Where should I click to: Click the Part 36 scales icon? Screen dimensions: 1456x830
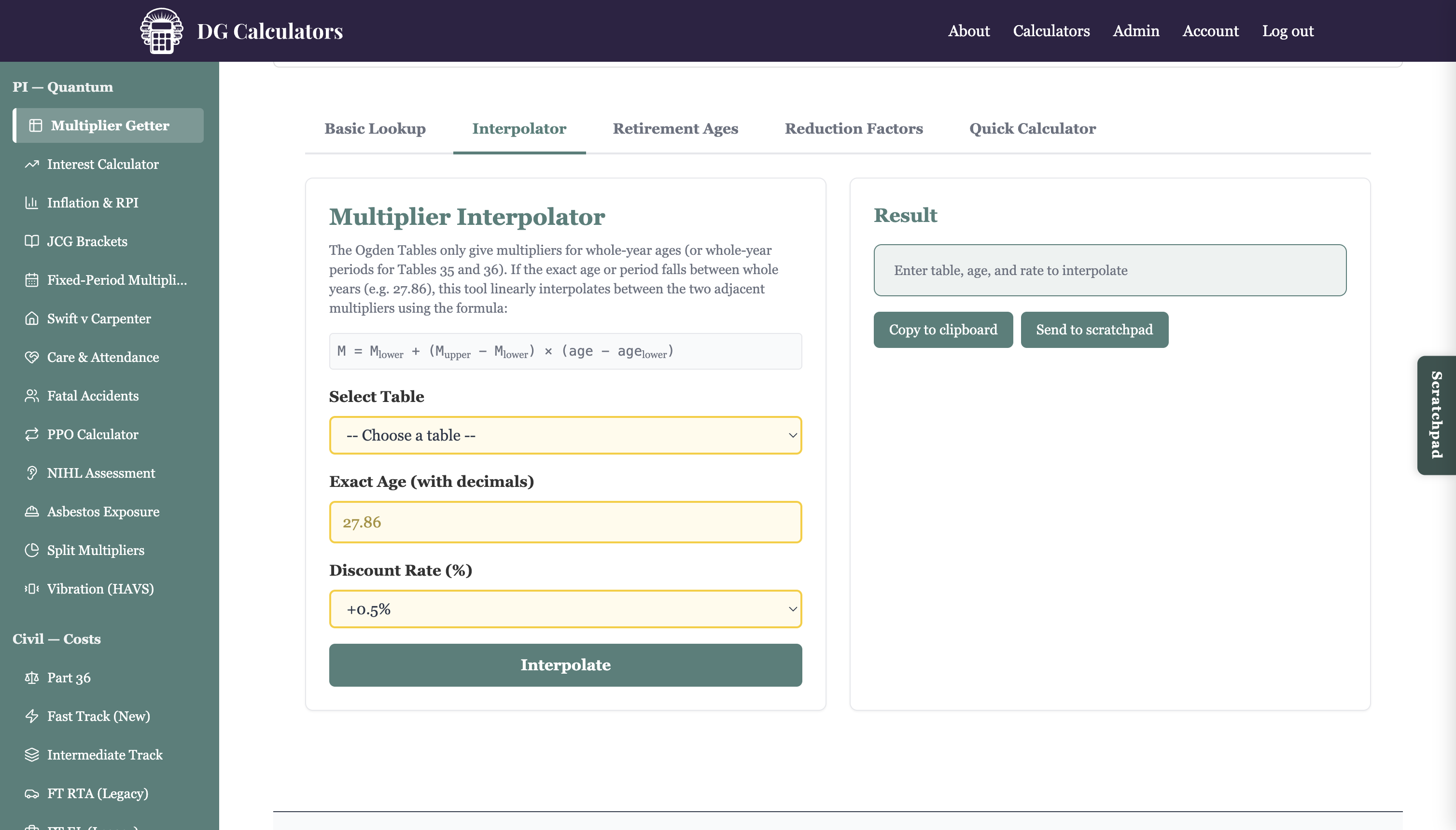32,678
